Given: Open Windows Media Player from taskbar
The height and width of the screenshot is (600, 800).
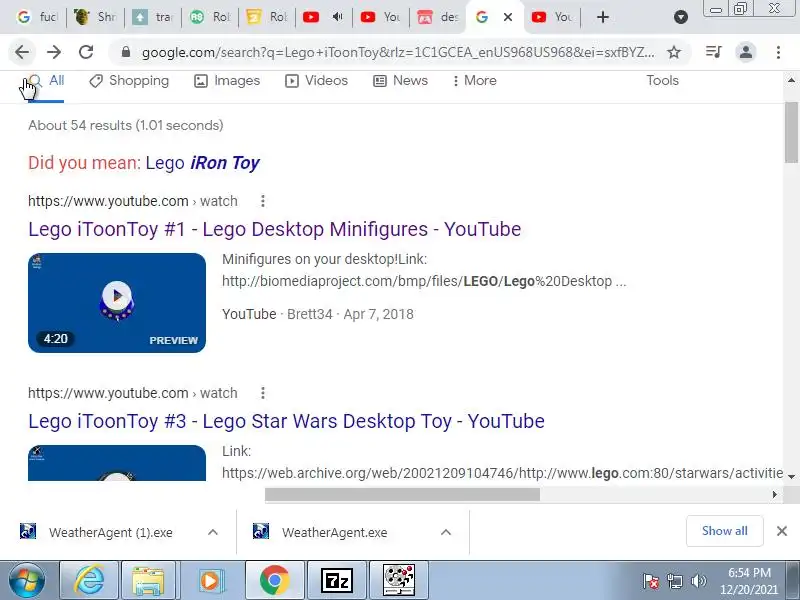Looking at the screenshot, I should tap(210, 580).
